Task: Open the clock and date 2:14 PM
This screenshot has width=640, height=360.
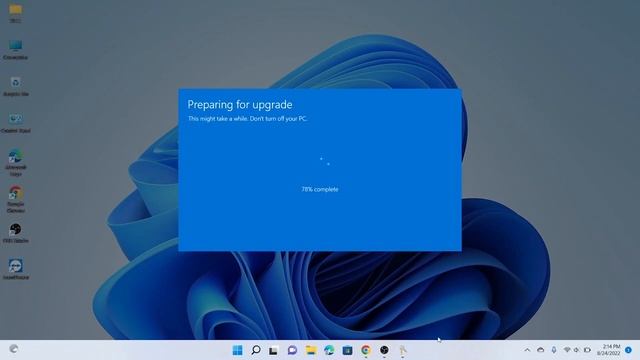Action: coord(609,350)
